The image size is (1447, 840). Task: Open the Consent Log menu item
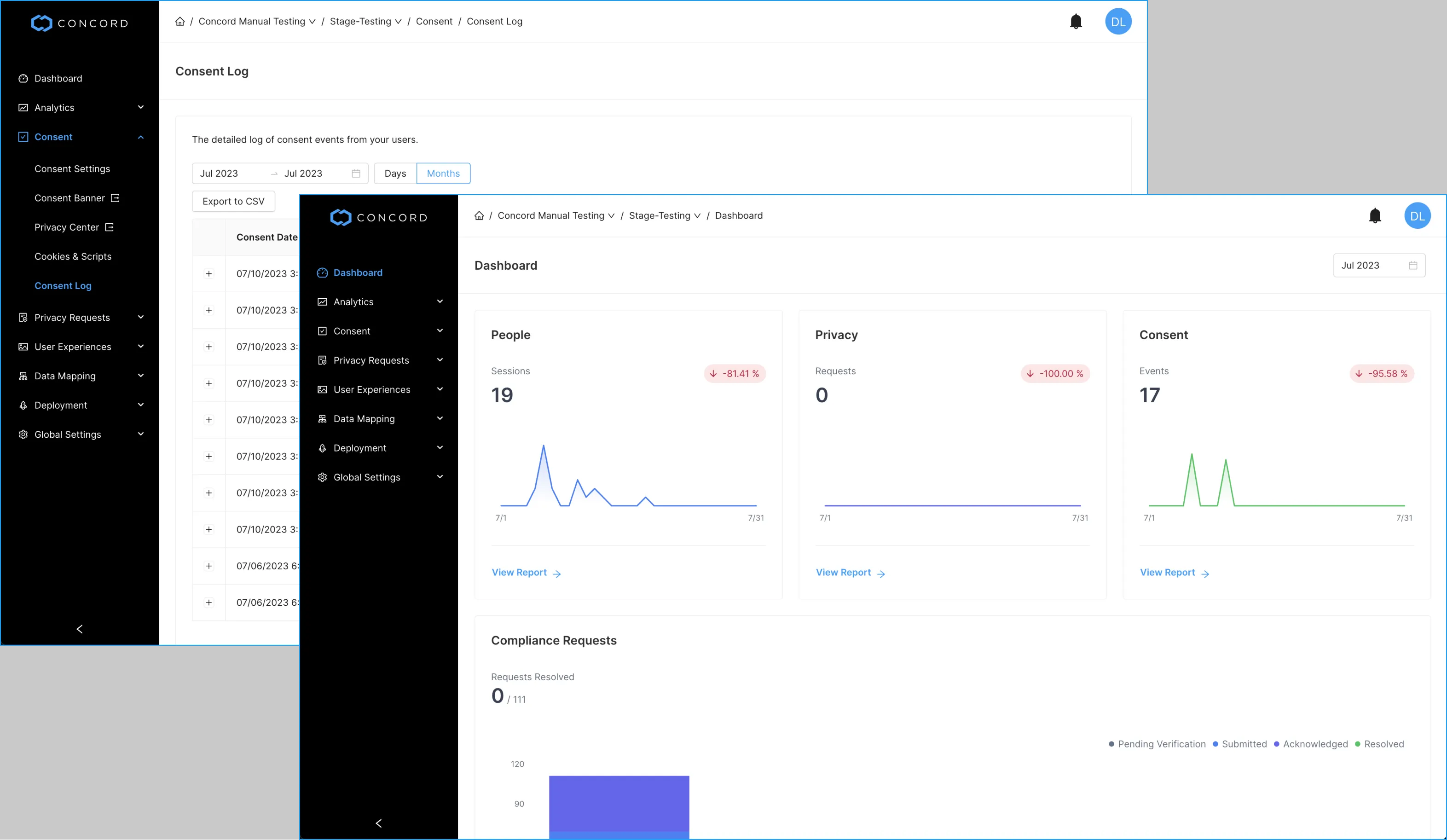(x=63, y=285)
